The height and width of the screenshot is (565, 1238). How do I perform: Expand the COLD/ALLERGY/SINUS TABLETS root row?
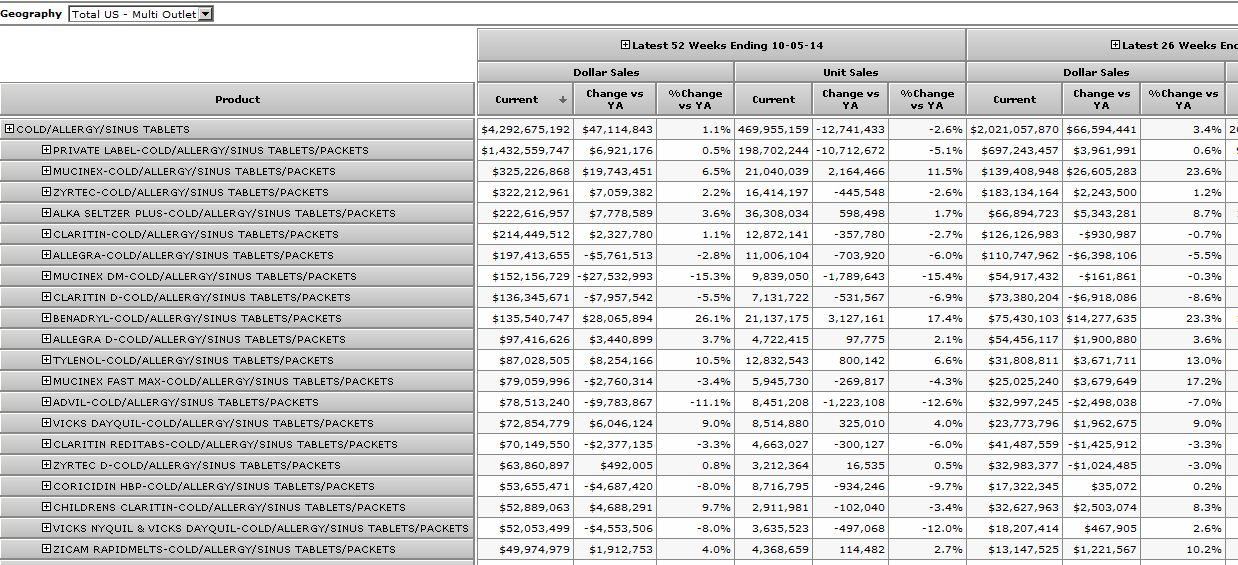9,129
